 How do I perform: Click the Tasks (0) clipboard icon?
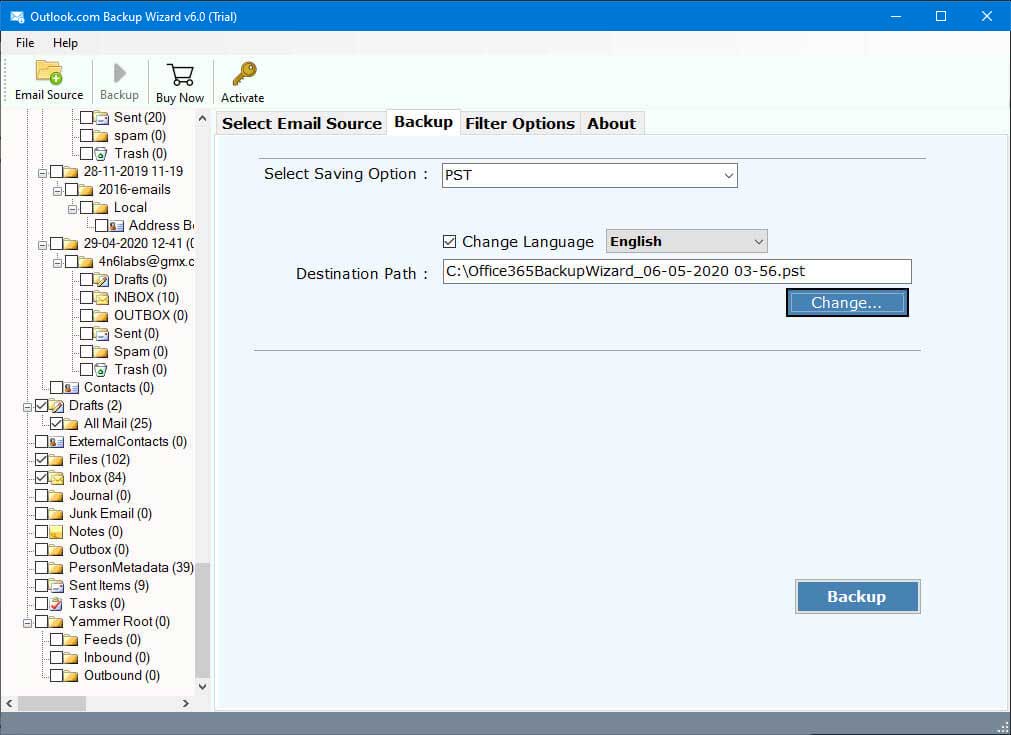[57, 604]
